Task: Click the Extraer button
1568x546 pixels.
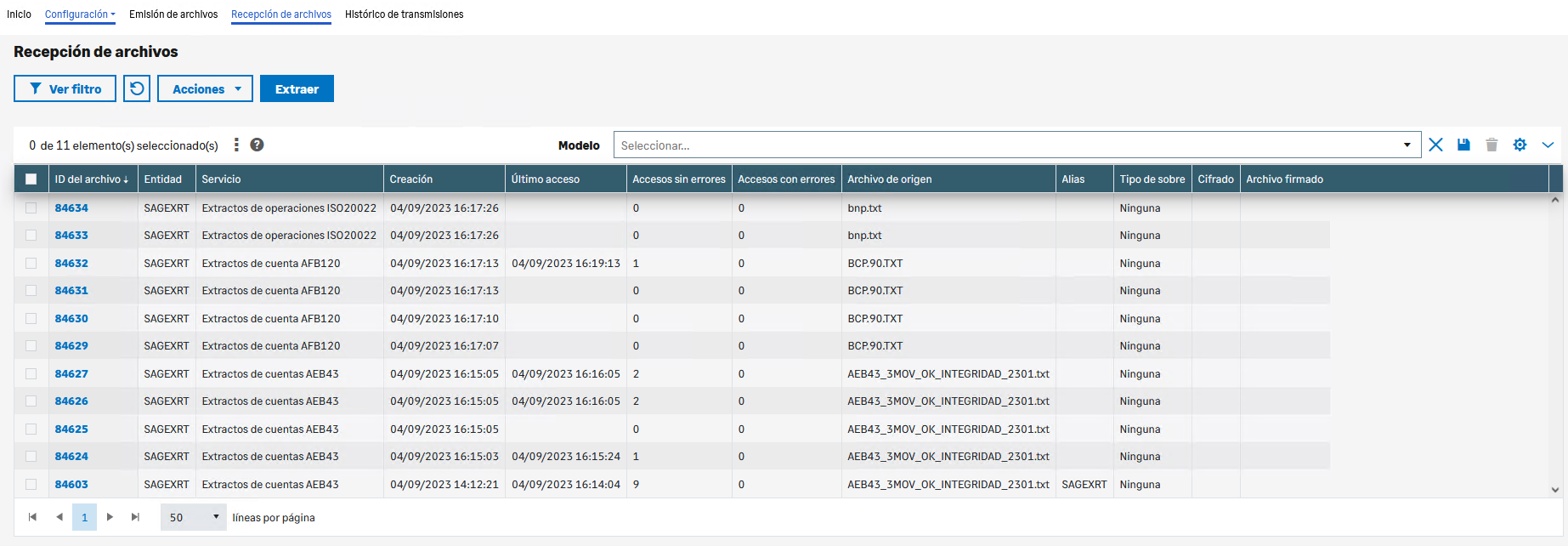Action: pos(297,88)
